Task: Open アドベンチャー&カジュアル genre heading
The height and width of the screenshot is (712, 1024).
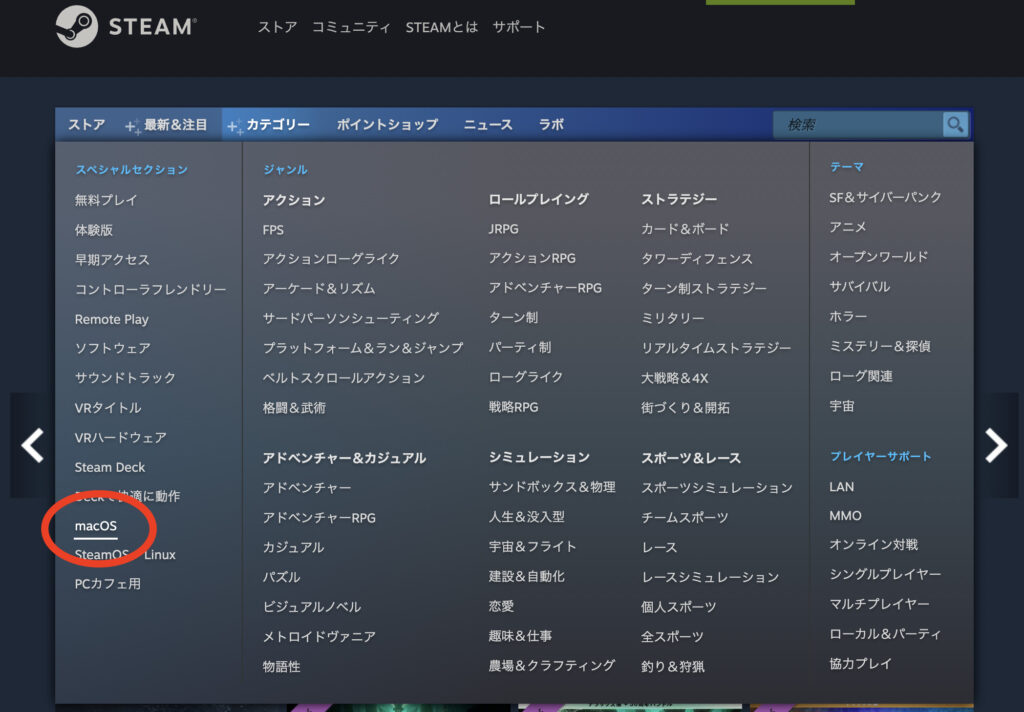Action: [x=344, y=458]
